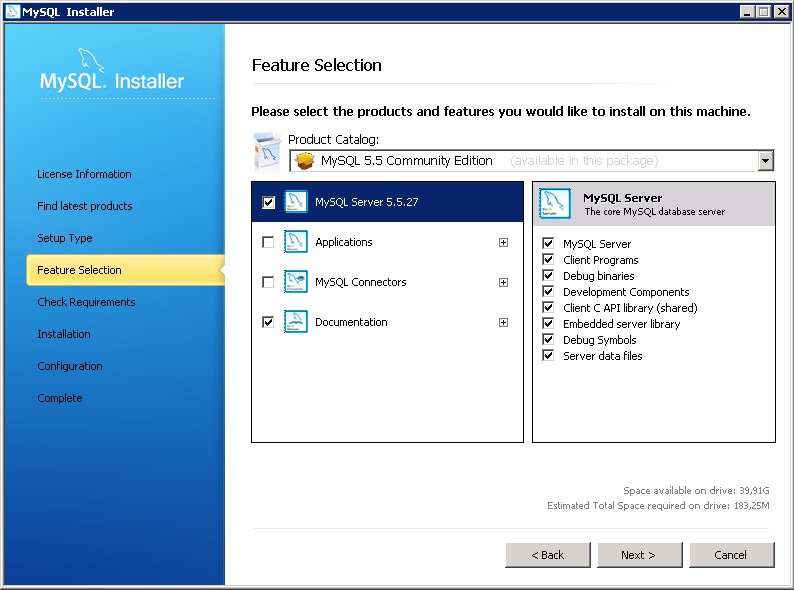Uncheck the Embedded server library checkbox
This screenshot has width=794, height=590.
[548, 324]
